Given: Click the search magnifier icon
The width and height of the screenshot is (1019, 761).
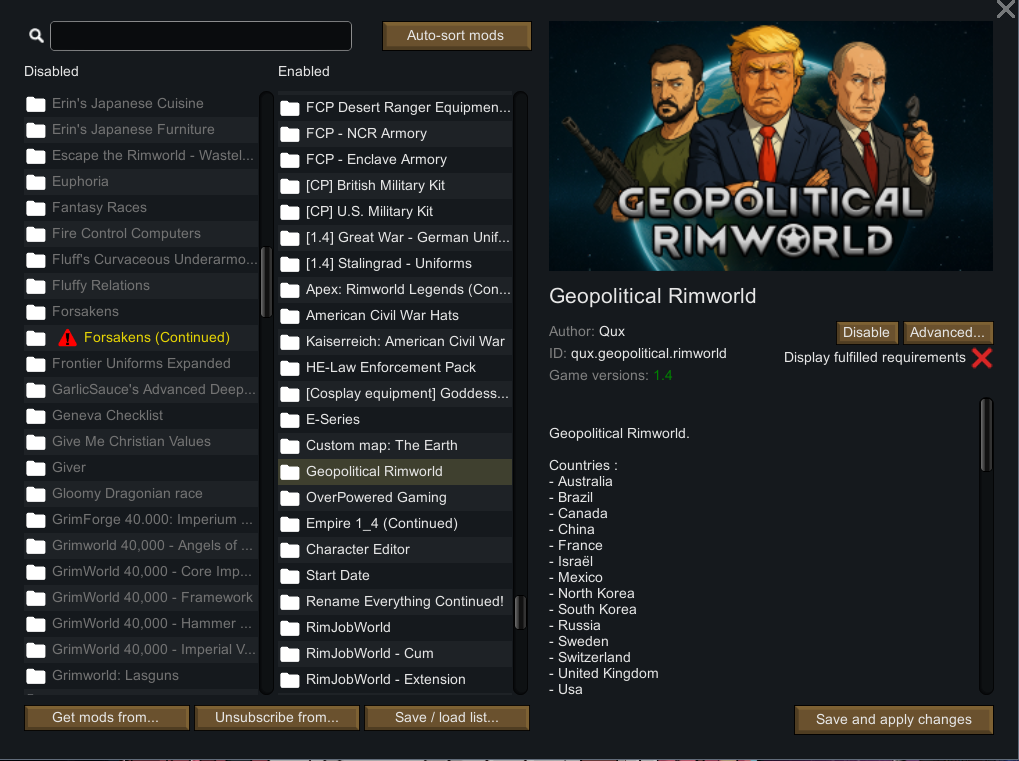Looking at the screenshot, I should pos(36,36).
